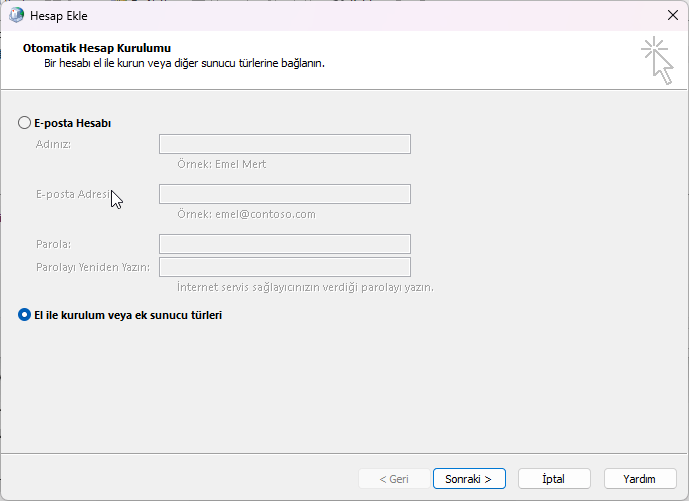
Task: Click the Örnek: emel@contoso.com hint text
Action: (x=246, y=214)
